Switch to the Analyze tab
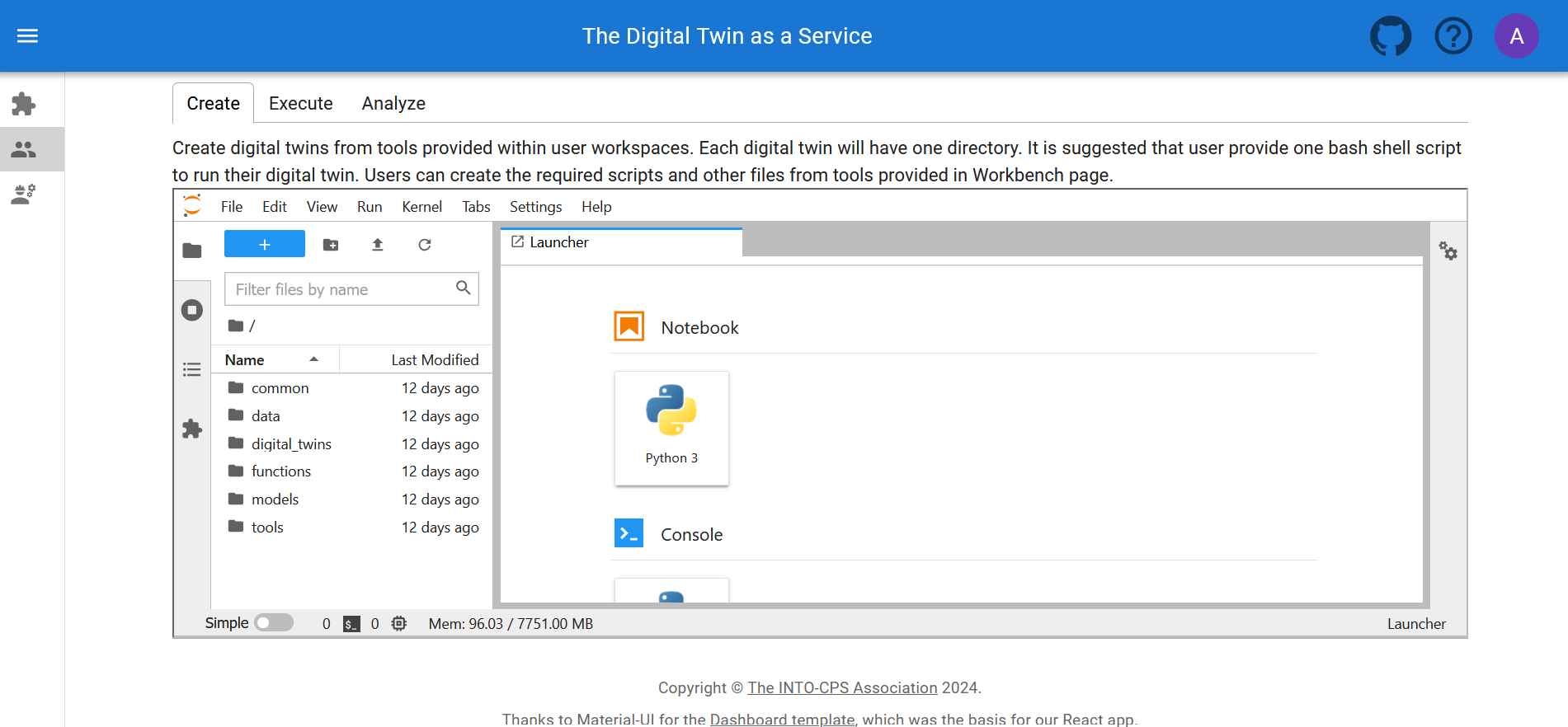 [393, 103]
